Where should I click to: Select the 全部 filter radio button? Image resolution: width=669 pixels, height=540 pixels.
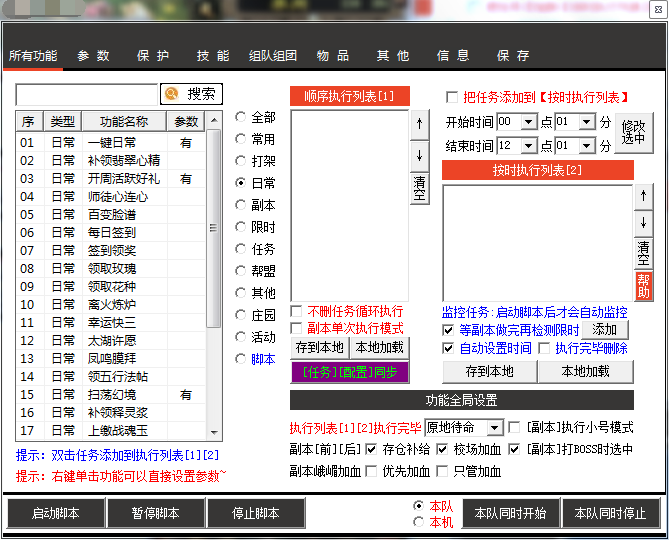pyautogui.click(x=241, y=117)
